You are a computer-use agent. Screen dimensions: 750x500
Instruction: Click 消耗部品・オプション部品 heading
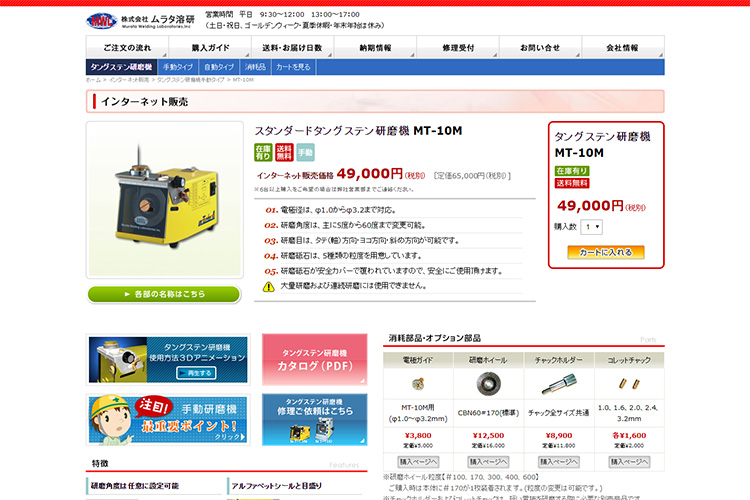435,338
